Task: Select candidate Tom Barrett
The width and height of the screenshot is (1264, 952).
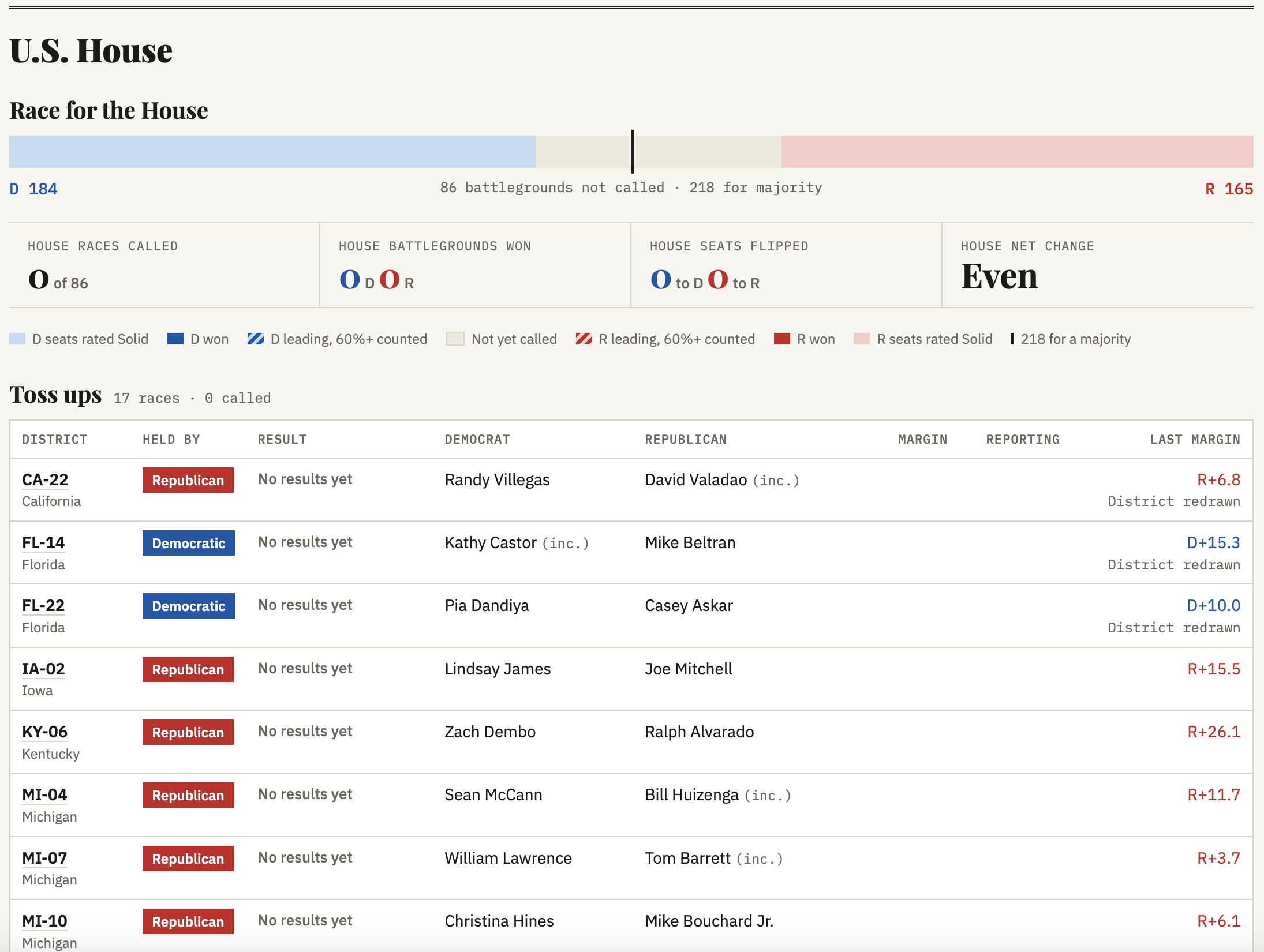Action: 687,858
